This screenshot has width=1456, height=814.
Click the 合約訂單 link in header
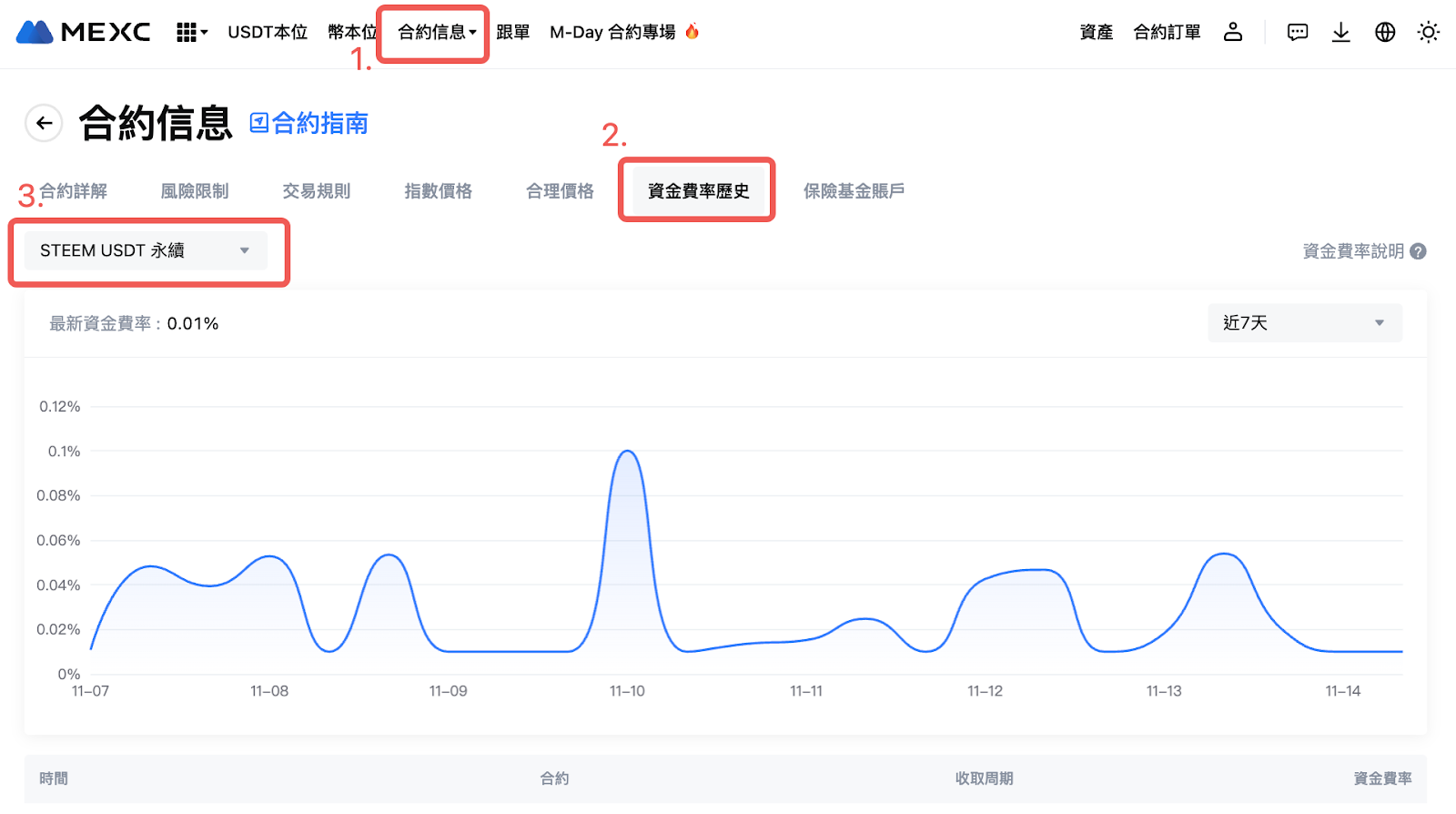point(1167,33)
